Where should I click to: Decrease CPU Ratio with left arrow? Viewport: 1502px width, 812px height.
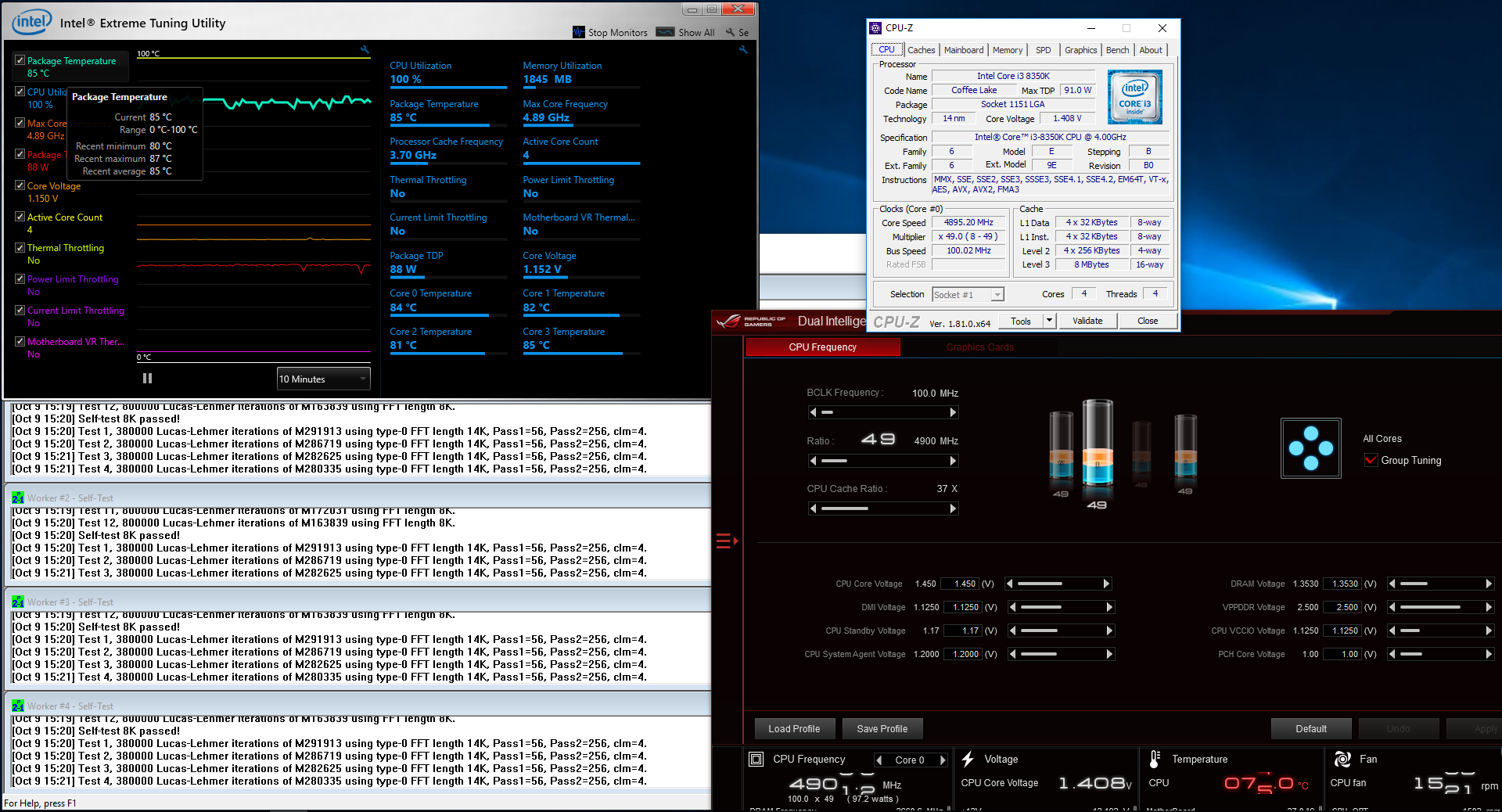[814, 461]
